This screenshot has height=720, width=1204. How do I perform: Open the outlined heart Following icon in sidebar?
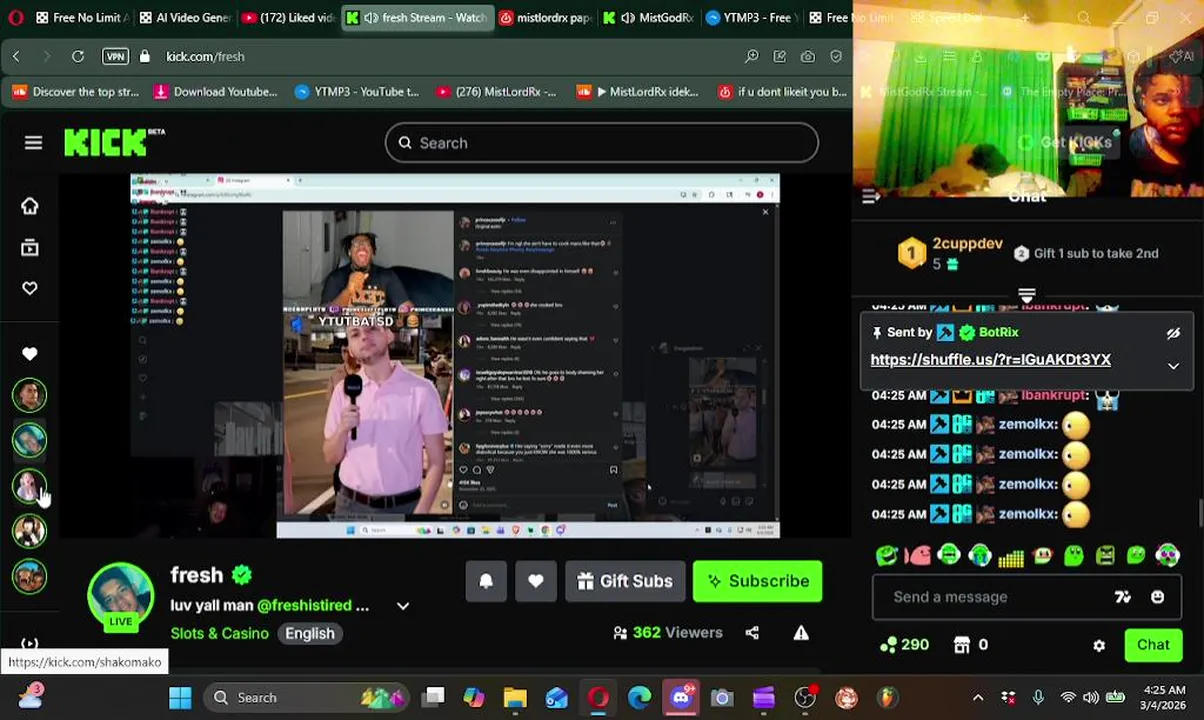point(30,288)
